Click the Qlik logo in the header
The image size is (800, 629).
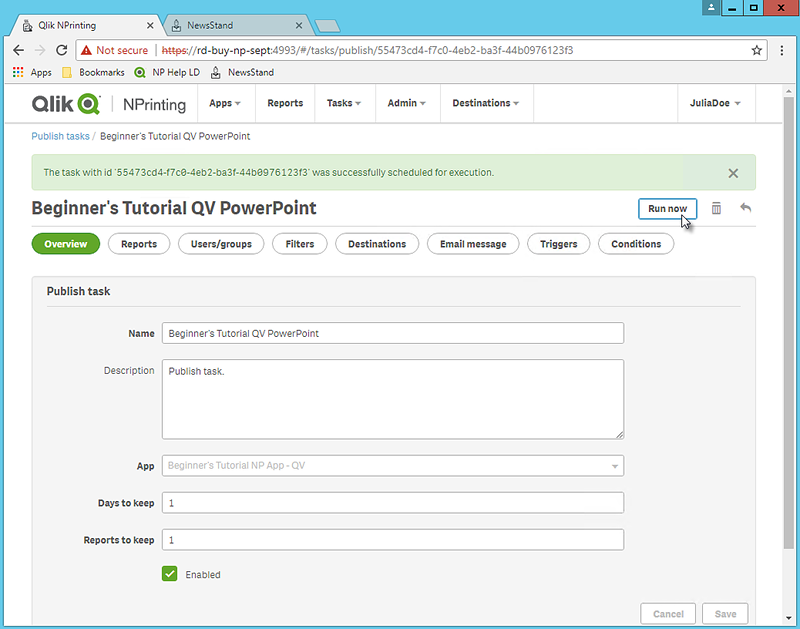pyautogui.click(x=66, y=103)
